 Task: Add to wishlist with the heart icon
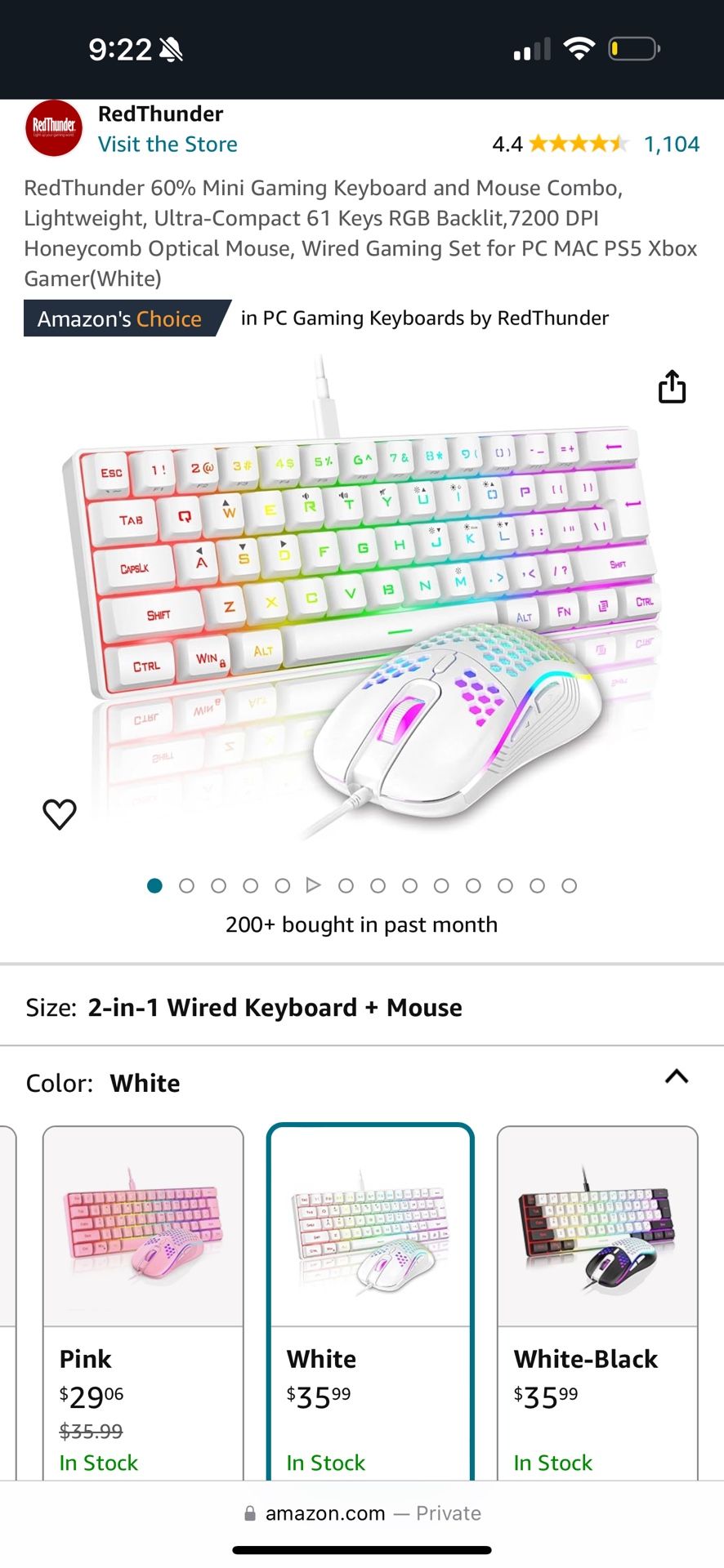pos(60,813)
